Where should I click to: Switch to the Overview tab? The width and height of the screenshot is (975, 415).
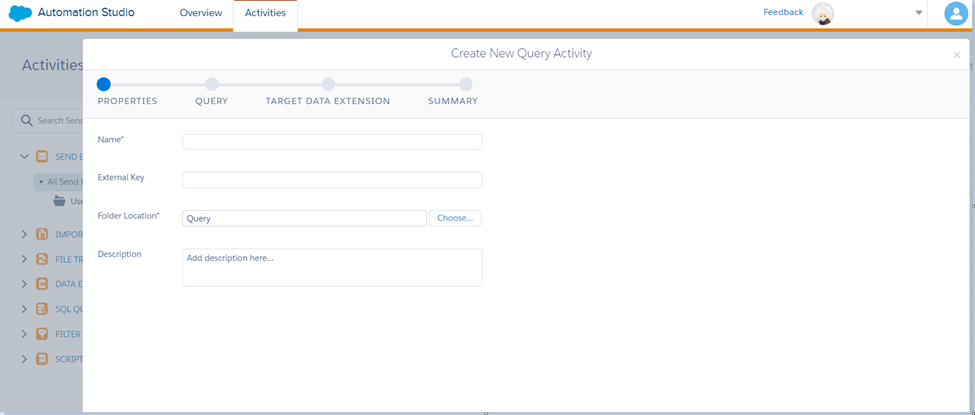coord(200,13)
